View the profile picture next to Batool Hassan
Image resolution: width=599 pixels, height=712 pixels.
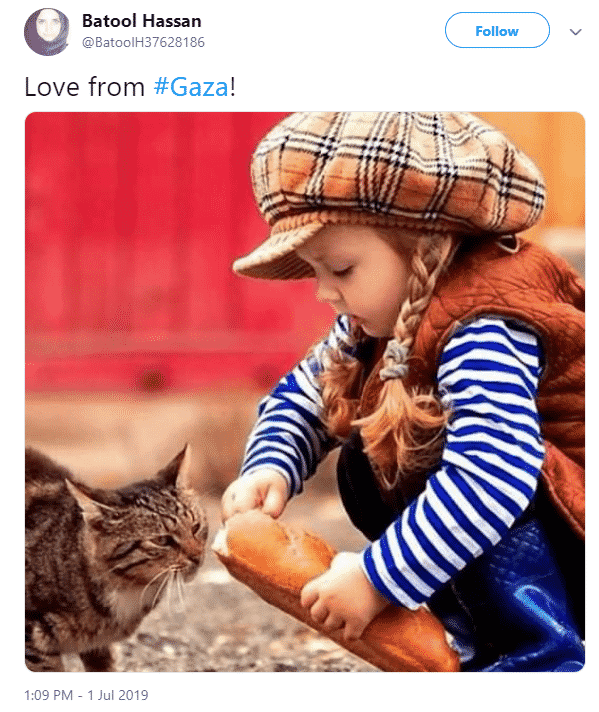click(x=46, y=32)
